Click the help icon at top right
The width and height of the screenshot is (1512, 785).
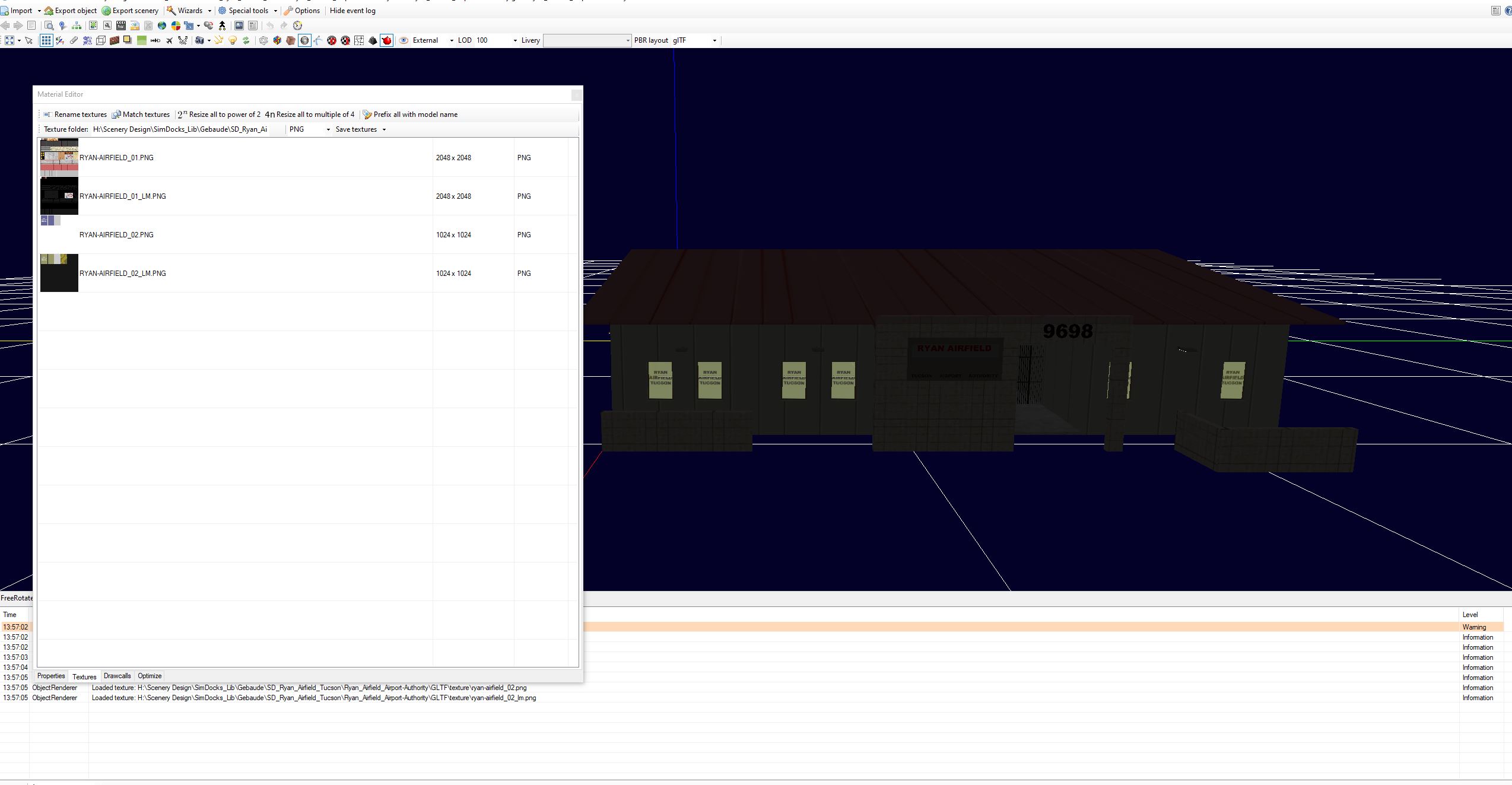pos(1508,11)
